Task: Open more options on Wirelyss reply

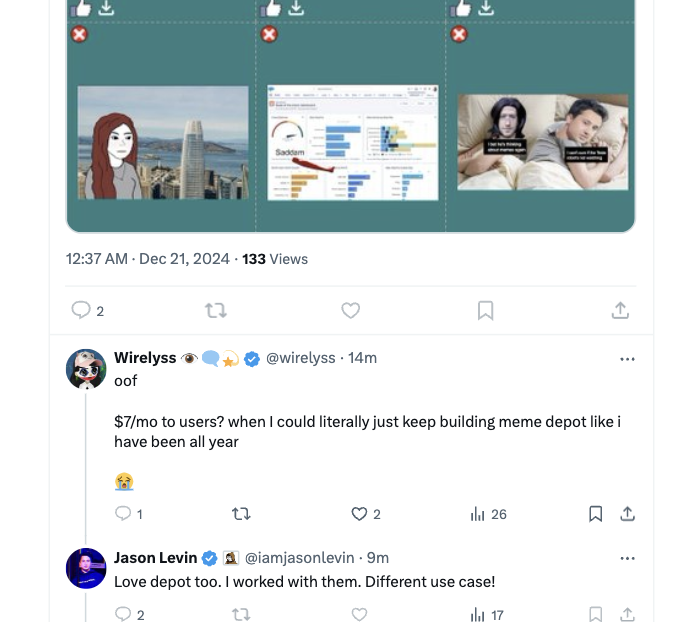Action: point(627,359)
